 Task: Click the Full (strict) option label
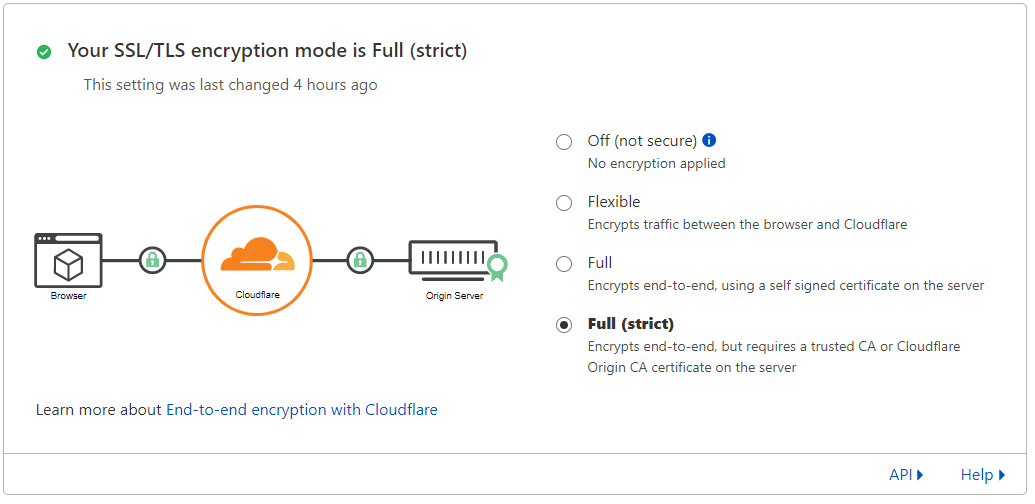coord(630,324)
